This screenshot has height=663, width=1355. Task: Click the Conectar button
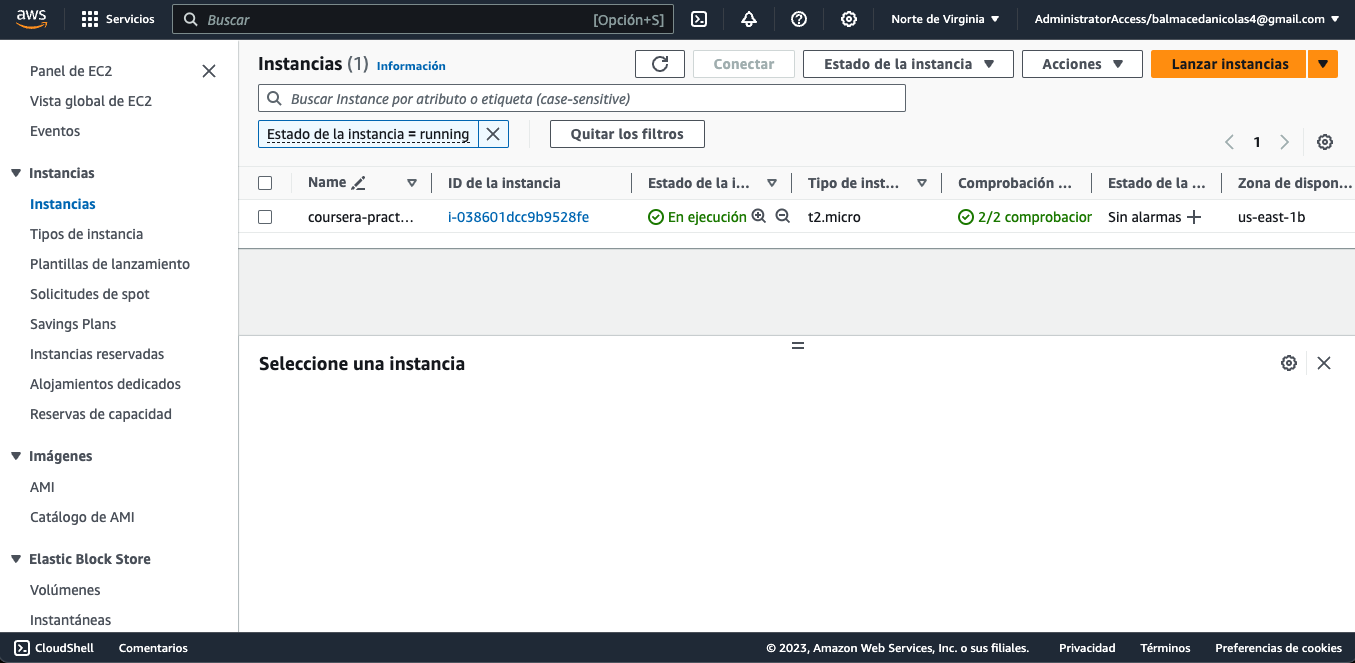click(x=744, y=64)
